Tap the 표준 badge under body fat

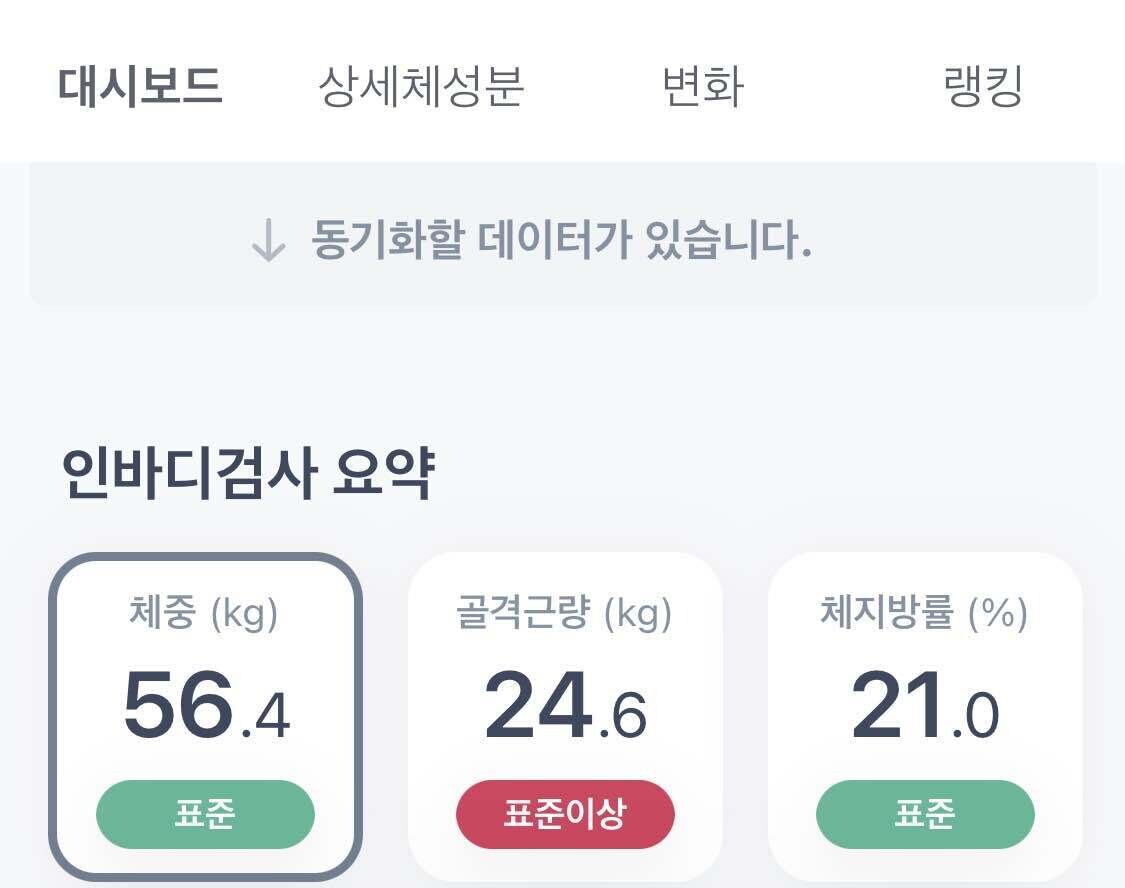pyautogui.click(x=925, y=815)
